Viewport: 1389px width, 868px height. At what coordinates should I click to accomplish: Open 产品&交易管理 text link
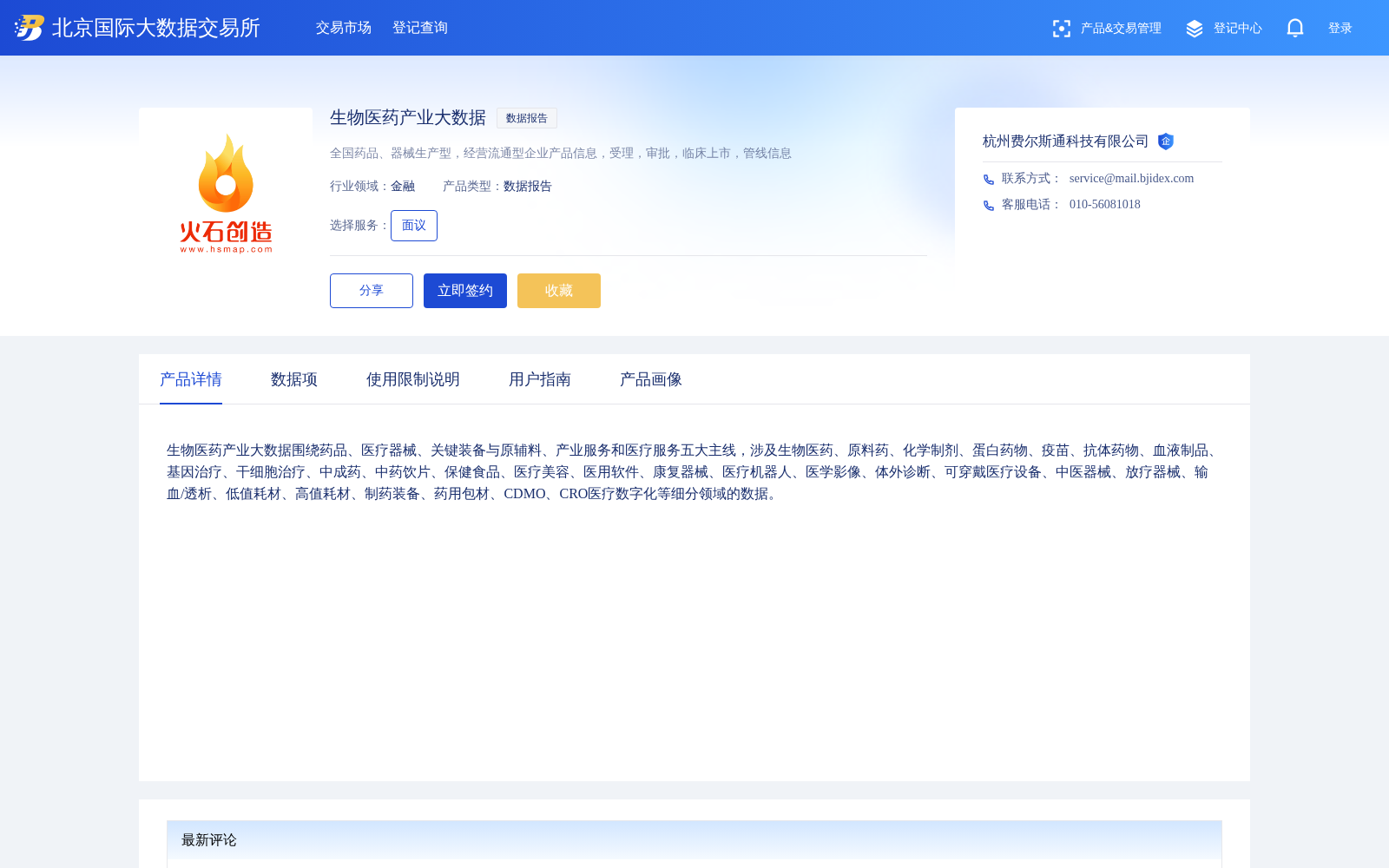point(1121,28)
